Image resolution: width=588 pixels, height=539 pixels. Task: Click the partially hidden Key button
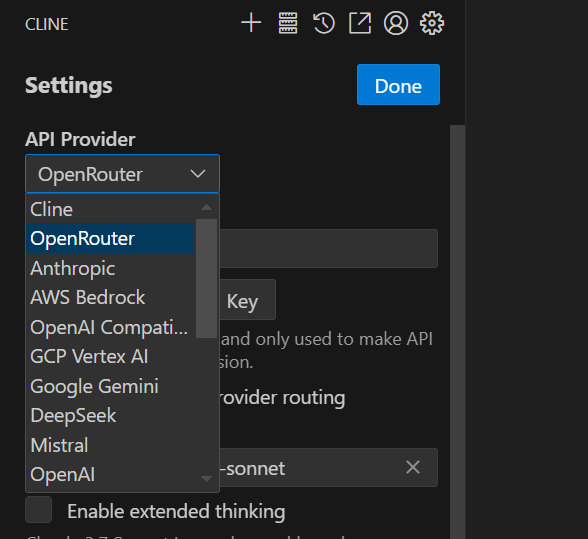(x=248, y=300)
